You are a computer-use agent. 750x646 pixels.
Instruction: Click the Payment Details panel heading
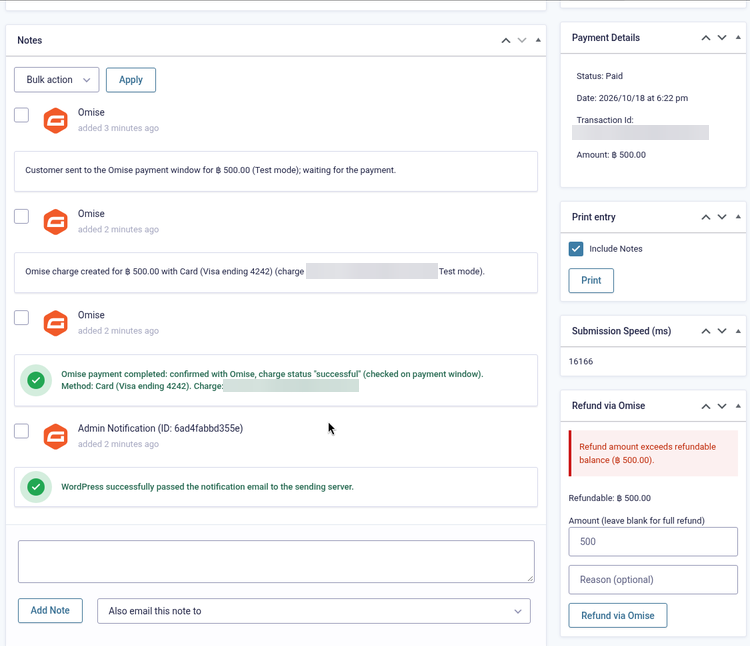(x=606, y=38)
